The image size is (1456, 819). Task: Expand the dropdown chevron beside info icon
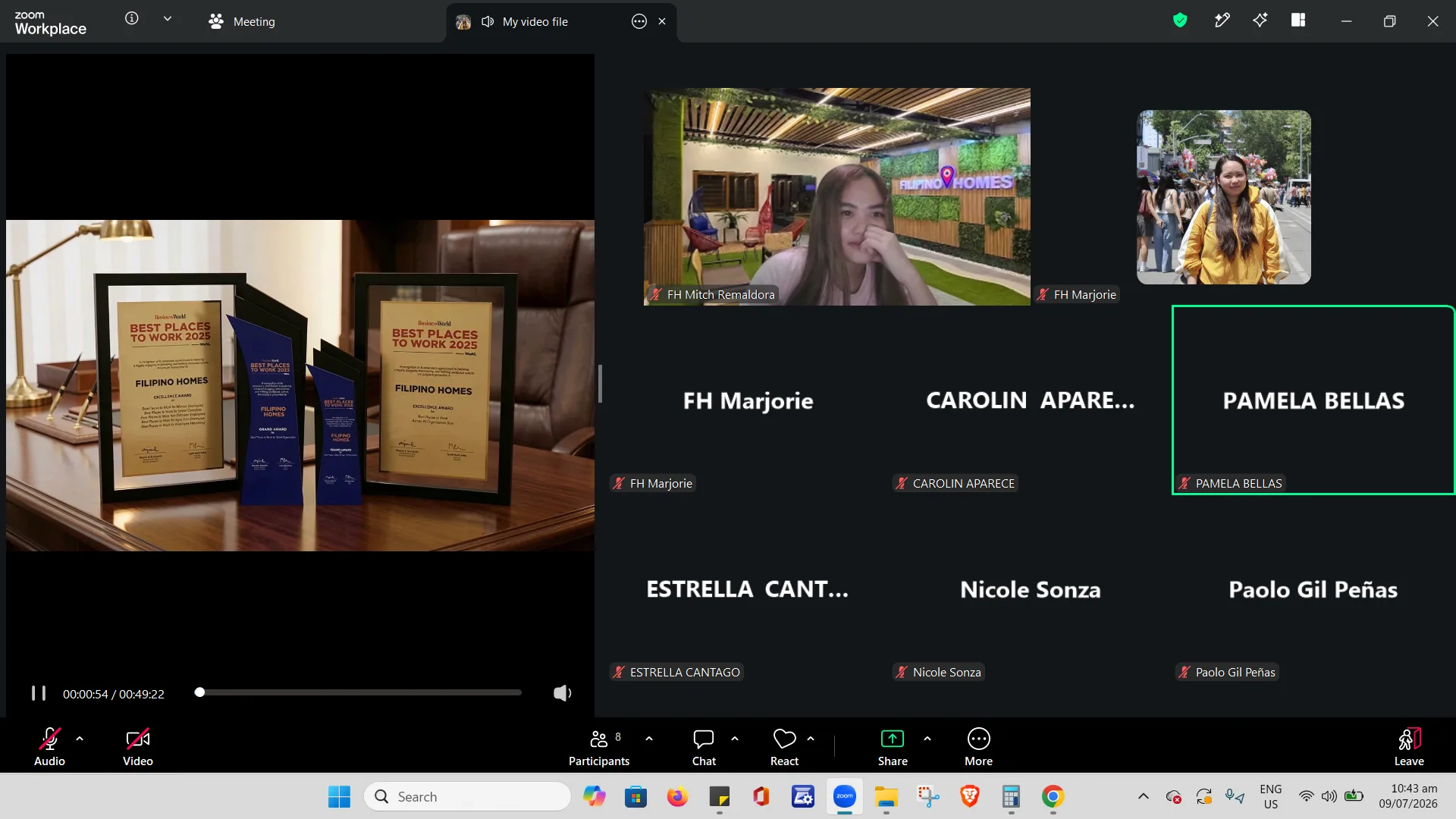pos(168,19)
